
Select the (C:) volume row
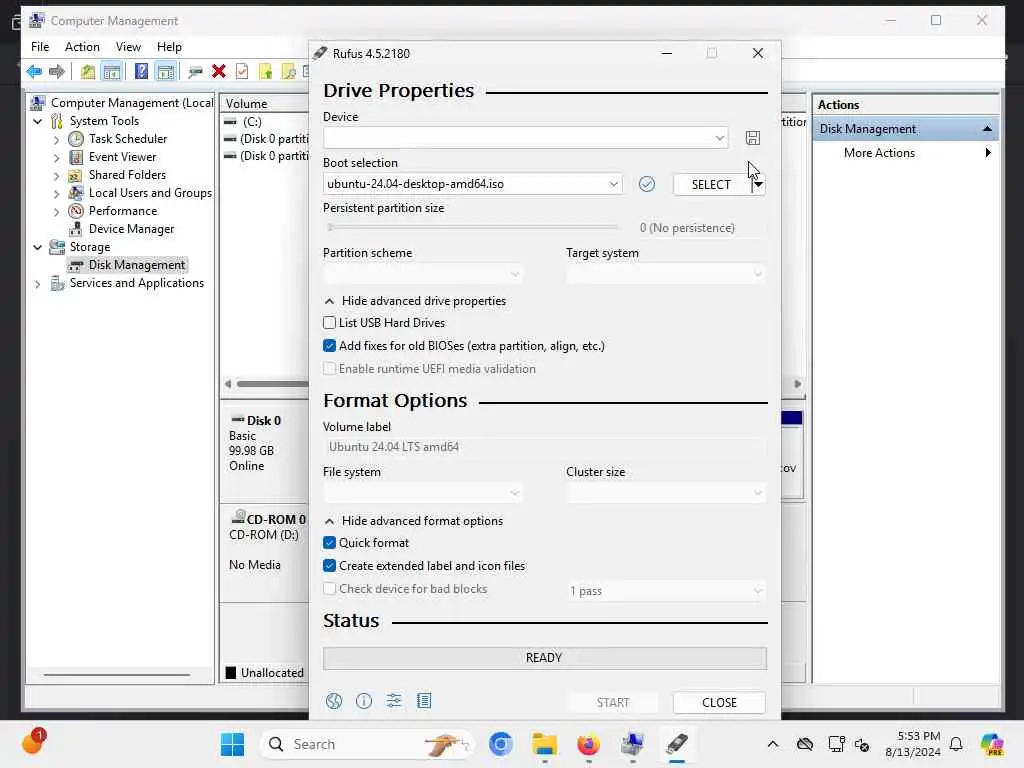point(251,122)
